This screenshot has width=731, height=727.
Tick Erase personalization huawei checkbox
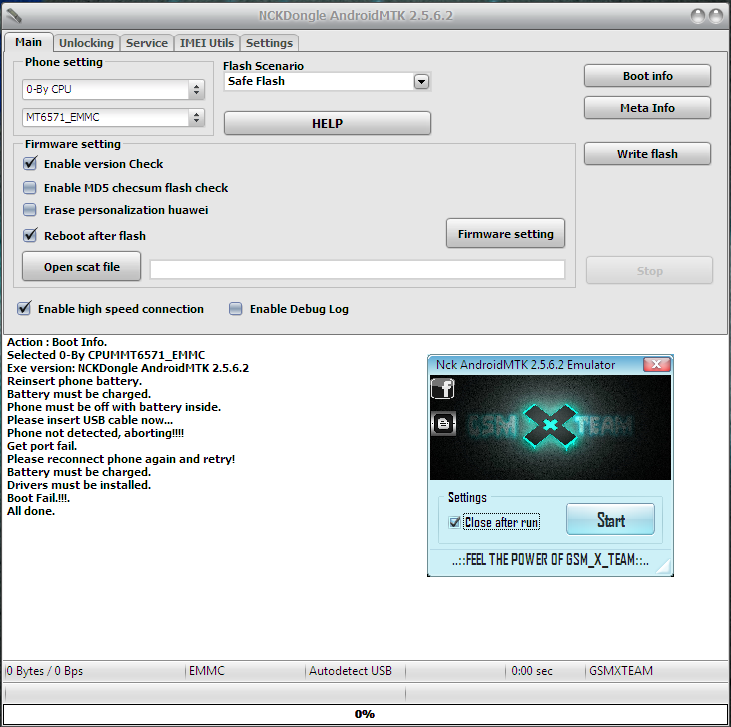pos(30,210)
